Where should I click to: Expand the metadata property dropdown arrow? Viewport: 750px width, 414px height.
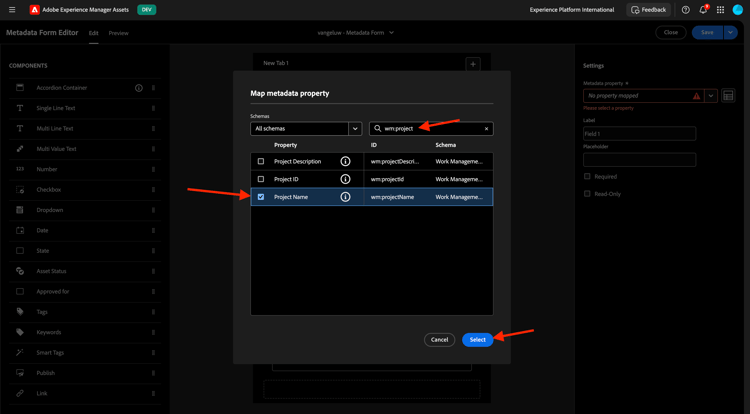[711, 96]
